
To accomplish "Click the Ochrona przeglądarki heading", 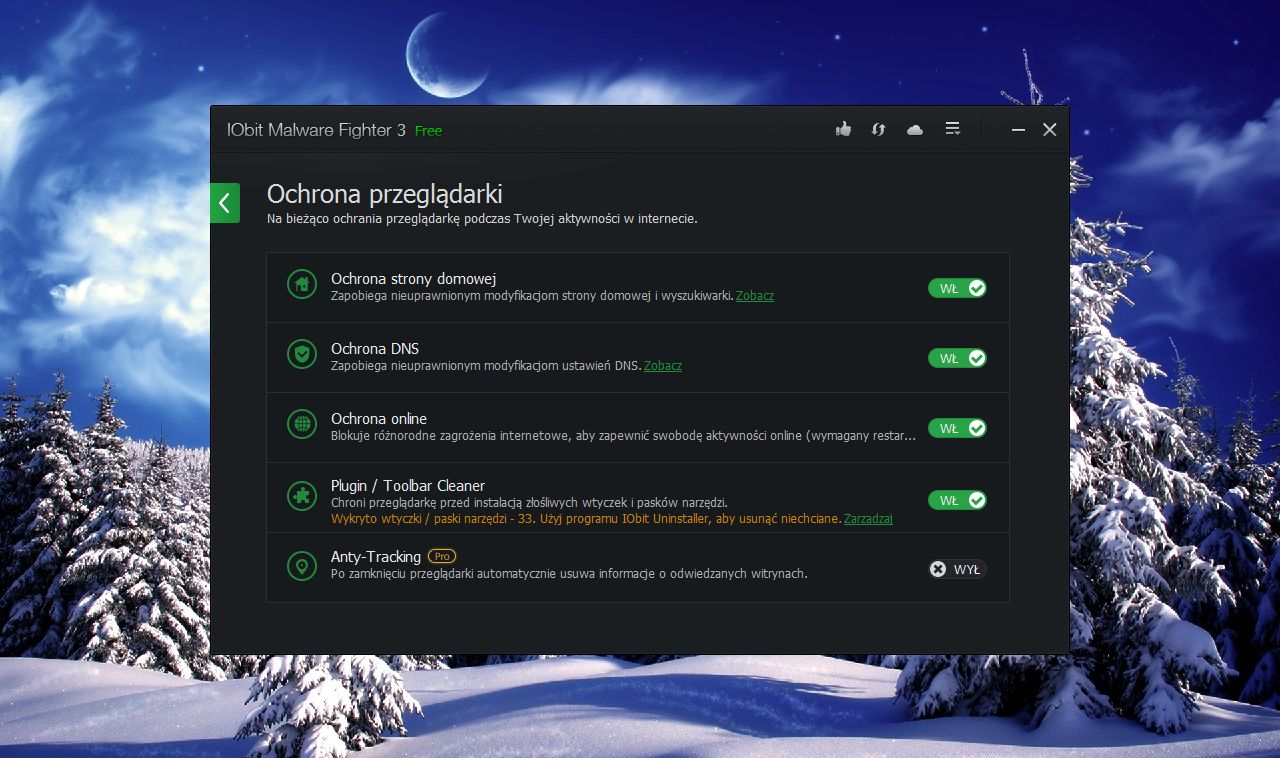I will 385,194.
